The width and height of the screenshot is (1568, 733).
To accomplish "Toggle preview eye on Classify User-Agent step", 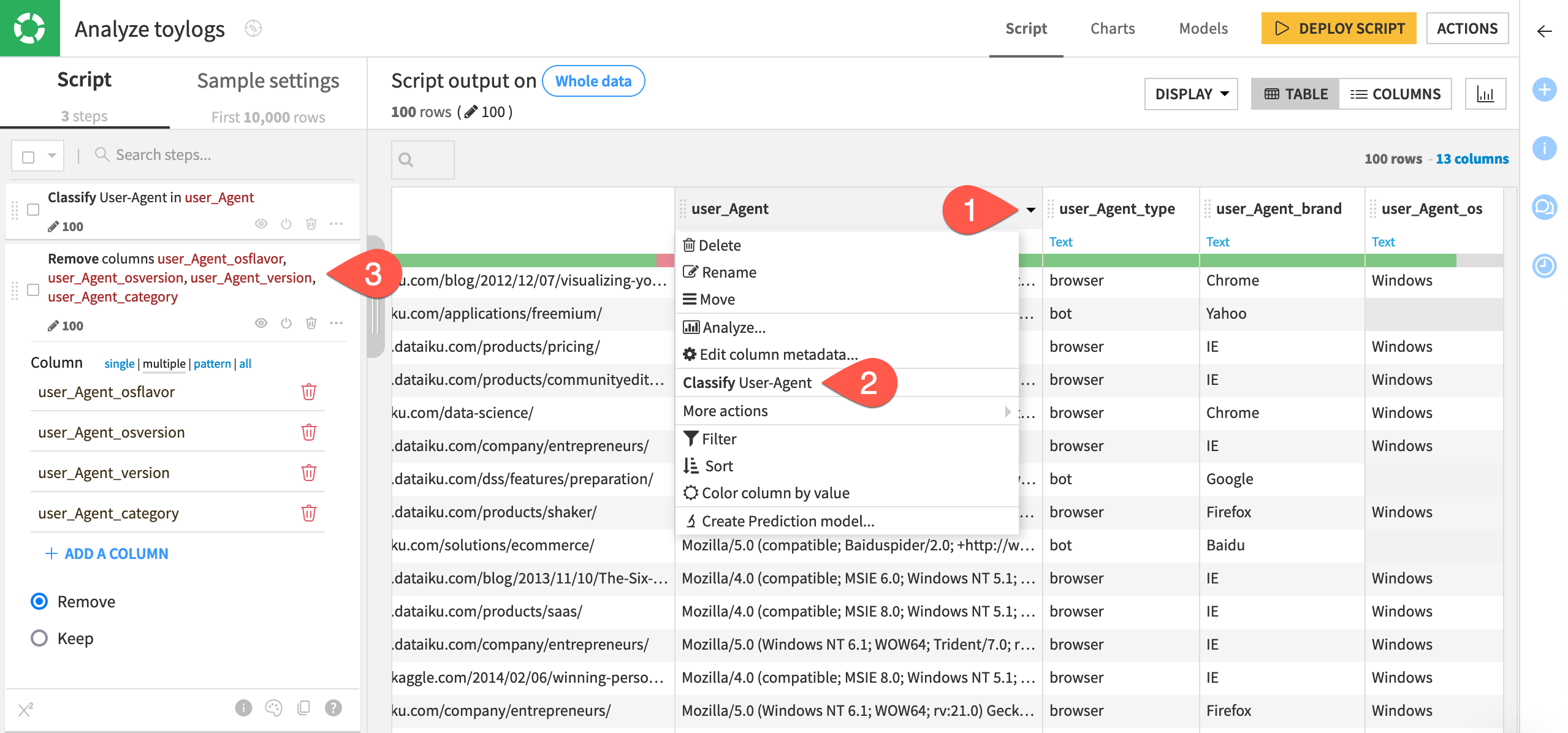I will (x=261, y=224).
